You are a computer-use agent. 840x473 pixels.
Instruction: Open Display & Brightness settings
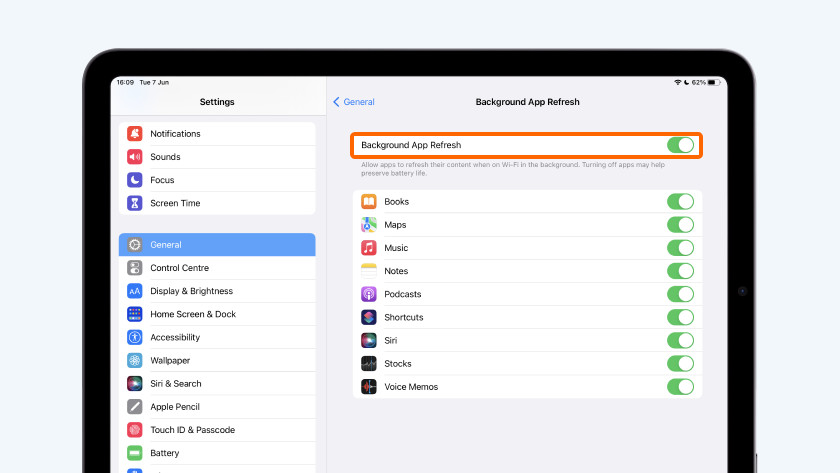click(191, 291)
